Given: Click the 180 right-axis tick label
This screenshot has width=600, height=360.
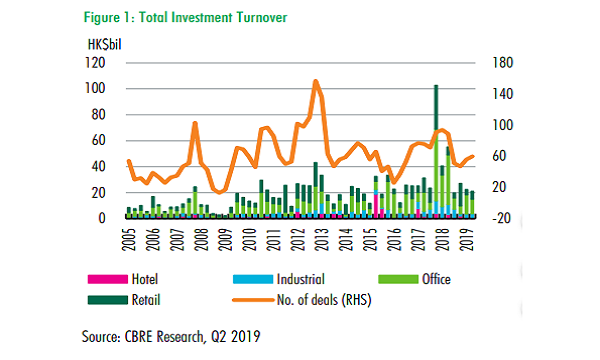Looking at the screenshot, I should (502, 63).
